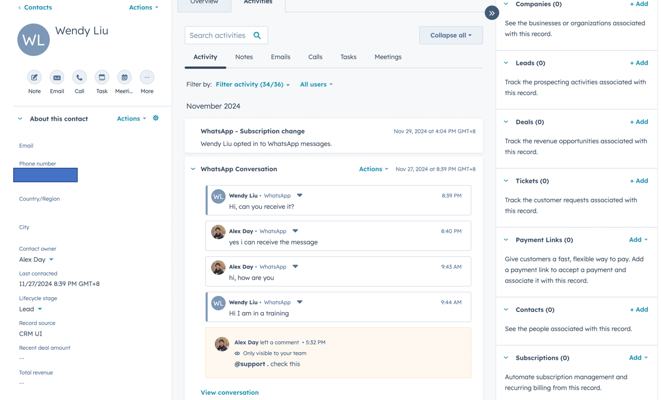Click the Email action icon
661x400 pixels.
57,78
